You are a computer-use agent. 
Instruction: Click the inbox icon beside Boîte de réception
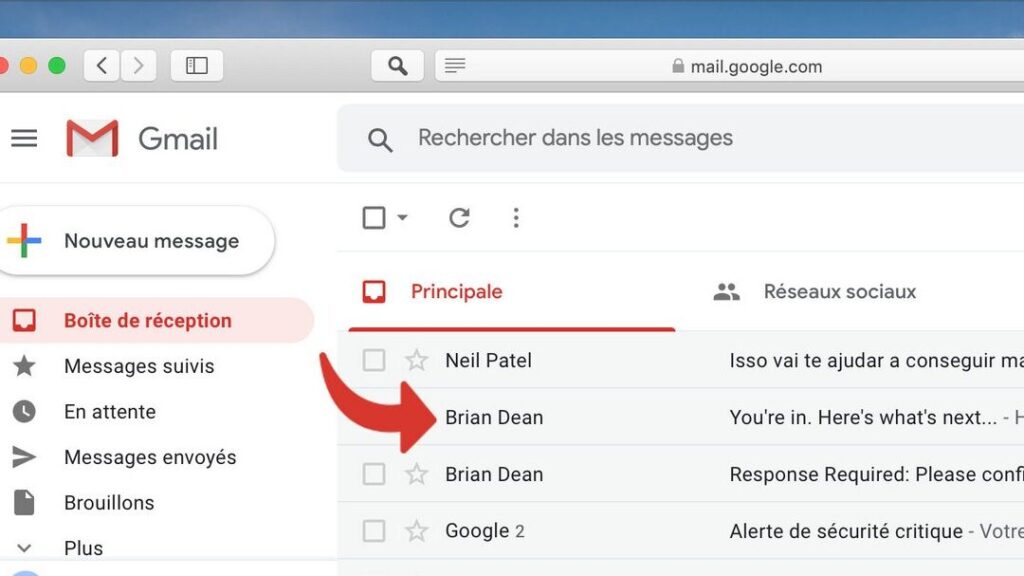tap(24, 320)
